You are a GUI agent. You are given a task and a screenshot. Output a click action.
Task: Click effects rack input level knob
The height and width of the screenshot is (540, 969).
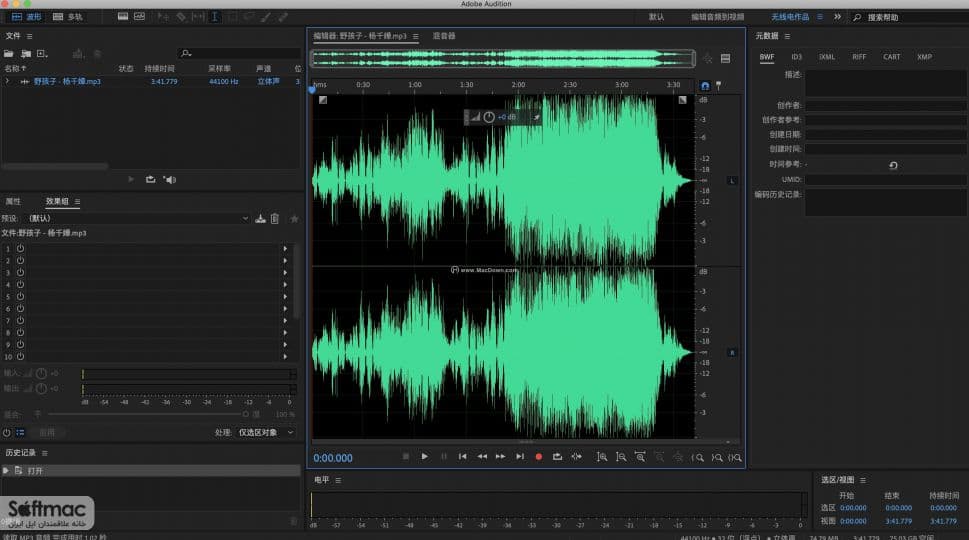pos(41,373)
